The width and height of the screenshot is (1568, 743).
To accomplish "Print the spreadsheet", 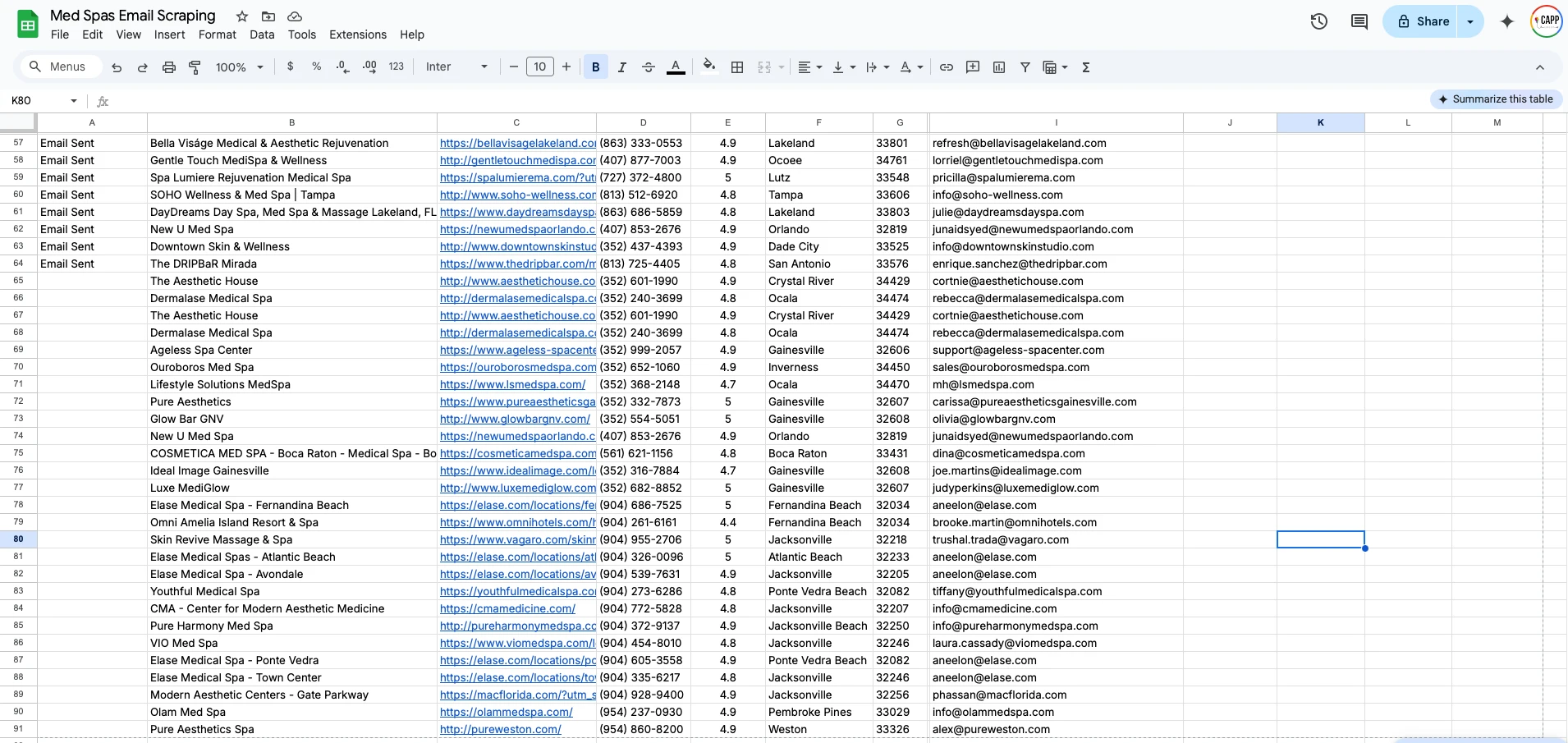I will pos(169,67).
